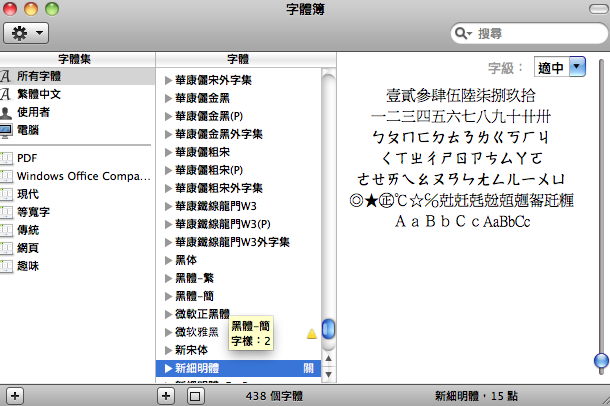Open the search magnifier options
Viewport: 610px width, 406px height.
tap(463, 33)
